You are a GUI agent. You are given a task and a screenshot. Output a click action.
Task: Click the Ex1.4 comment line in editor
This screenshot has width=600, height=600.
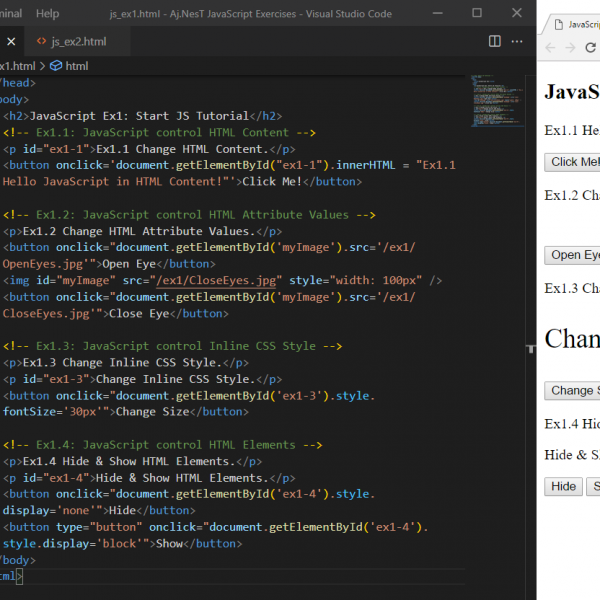click(x=162, y=445)
